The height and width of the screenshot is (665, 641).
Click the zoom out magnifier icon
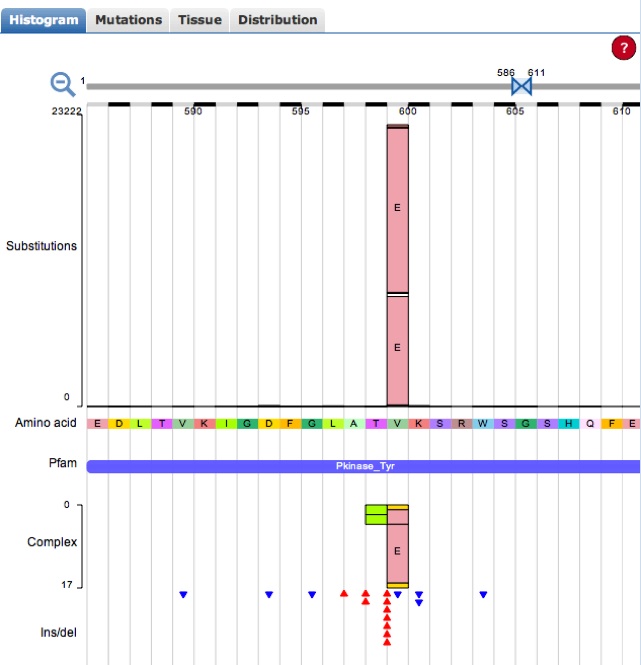click(x=63, y=85)
